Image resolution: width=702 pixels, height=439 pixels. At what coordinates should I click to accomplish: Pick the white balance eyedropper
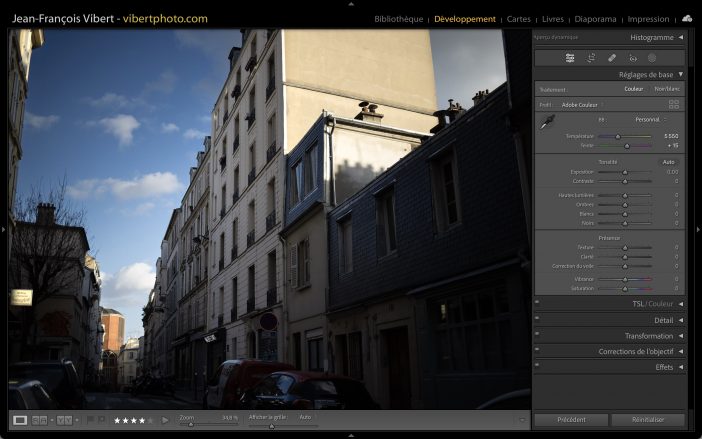[x=547, y=123]
